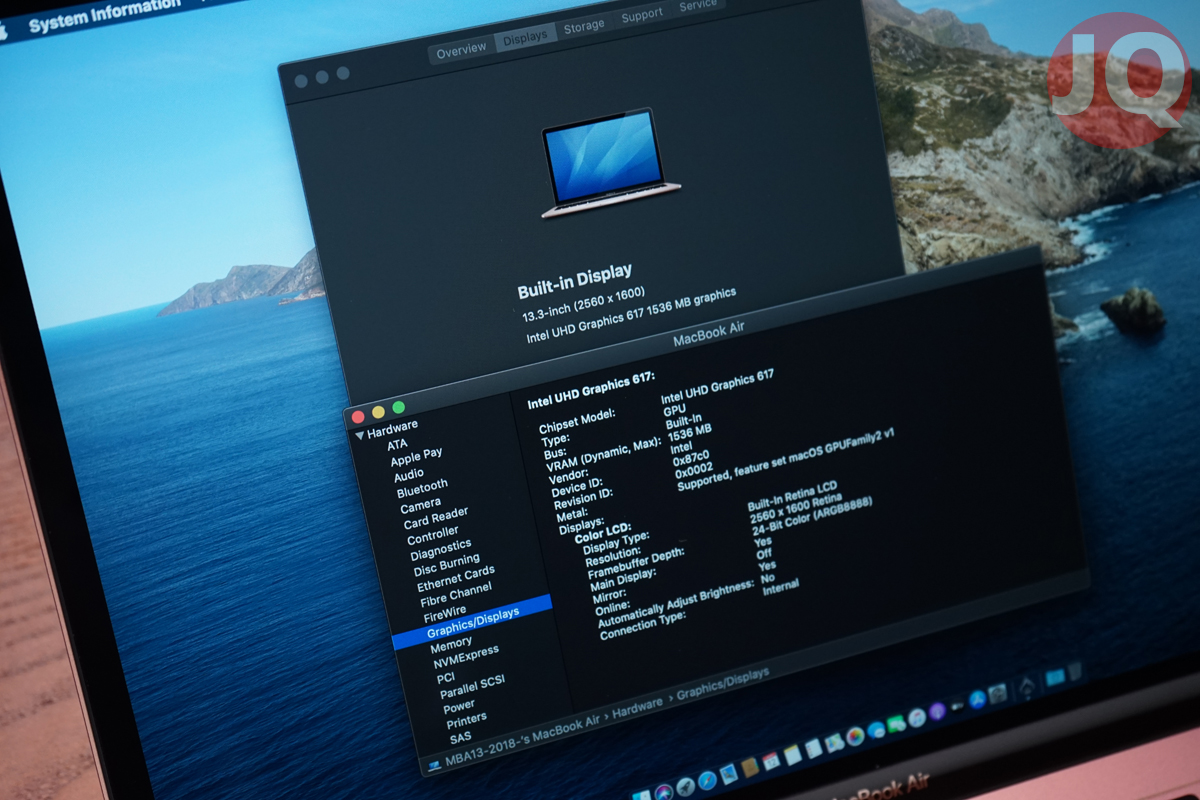Open System Preferences from the Dock

click(x=997, y=693)
